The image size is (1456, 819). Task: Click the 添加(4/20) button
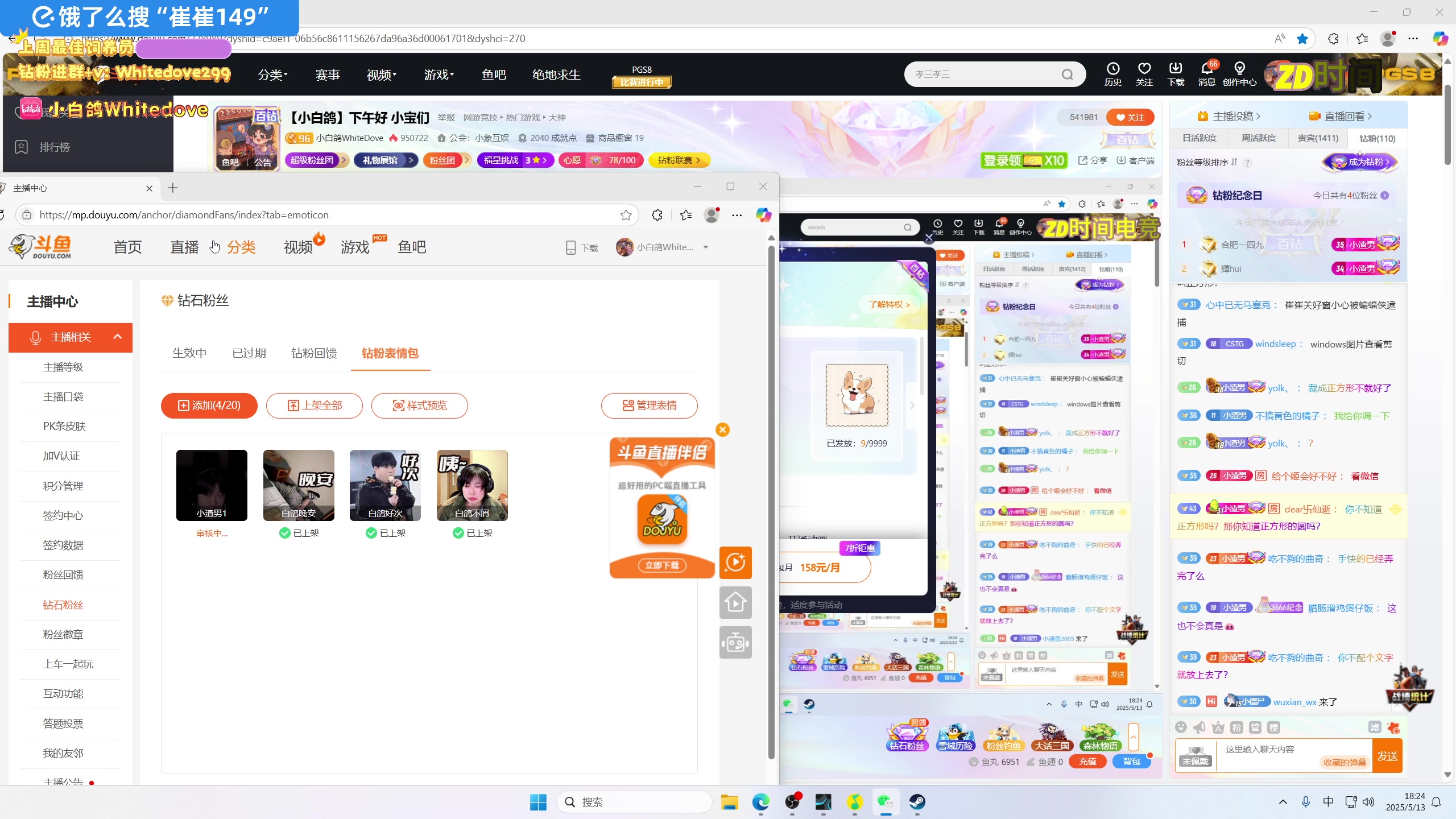209,406
